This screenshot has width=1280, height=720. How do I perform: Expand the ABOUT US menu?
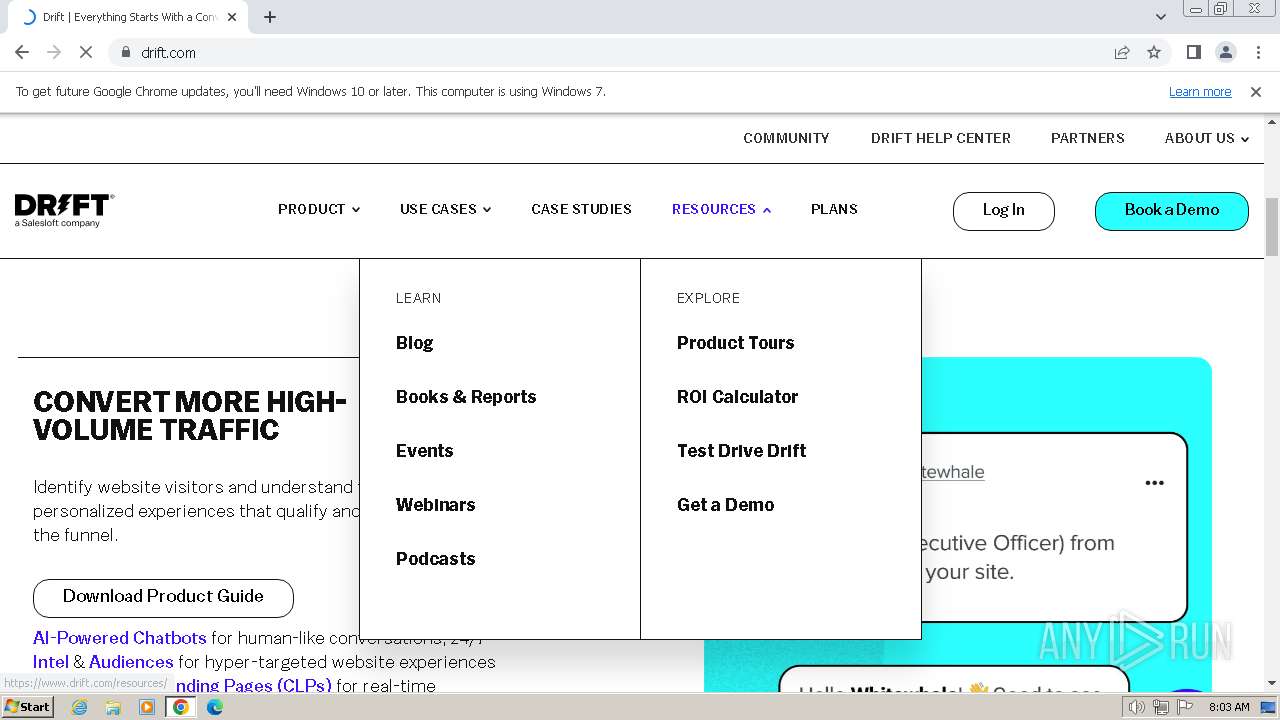[1206, 138]
